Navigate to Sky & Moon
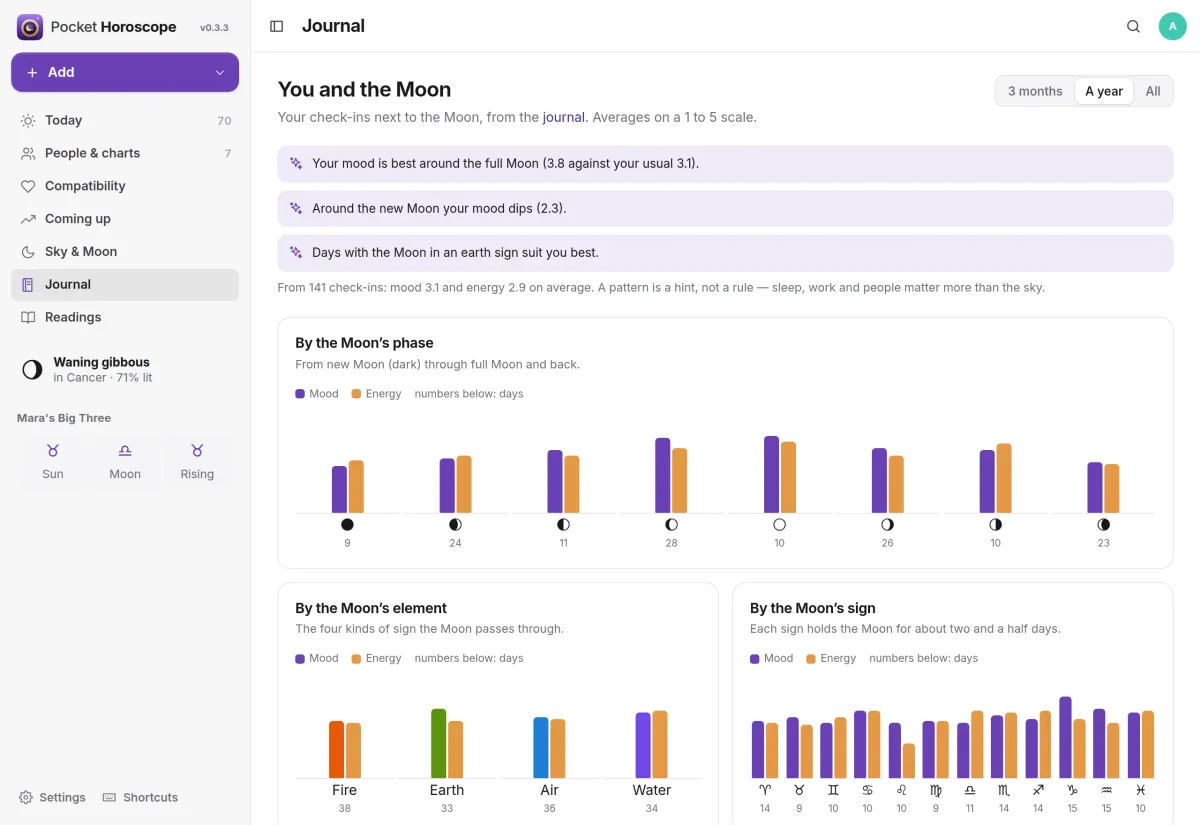 coord(125,252)
